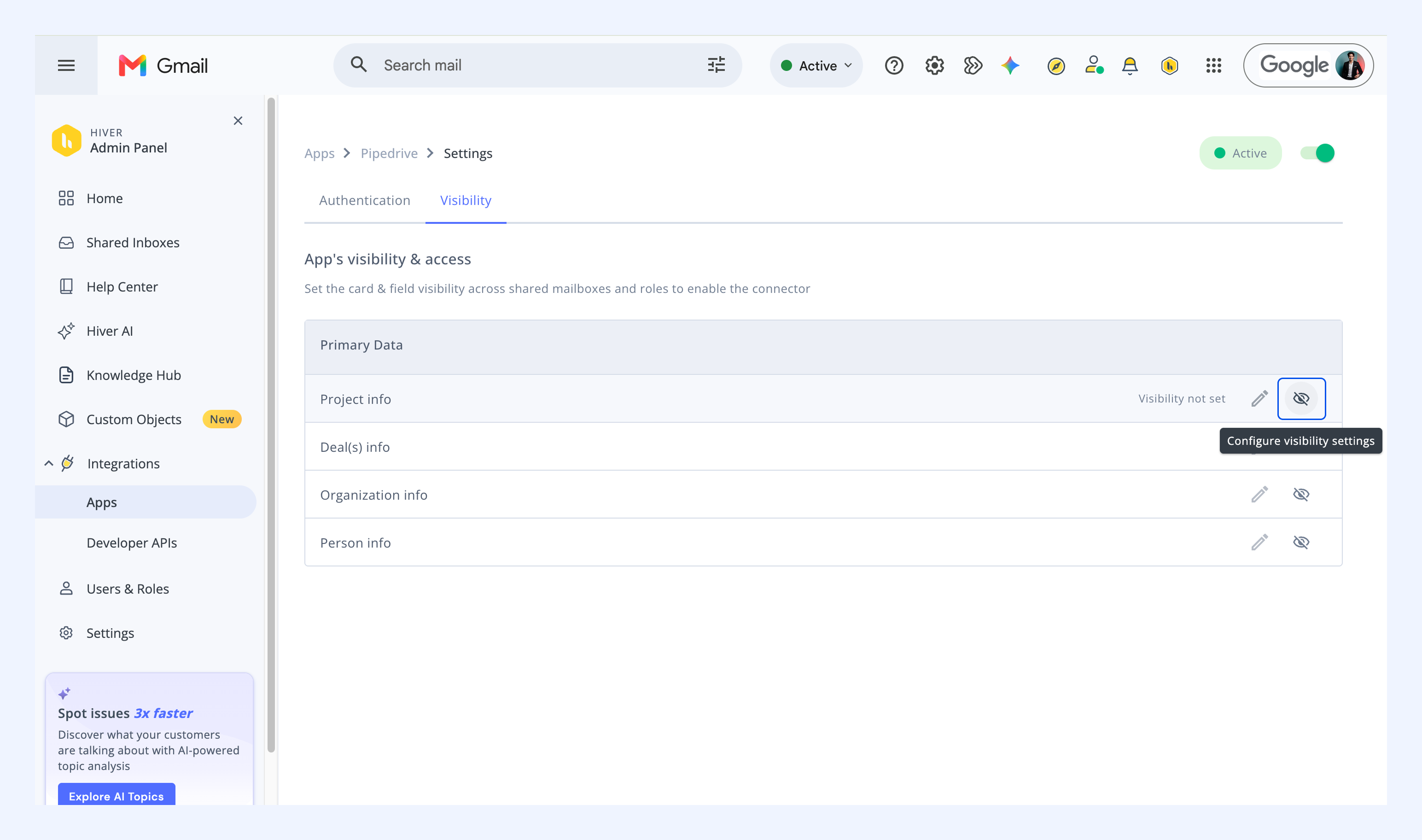Click the "Spot issues 3x faster" promo title

tap(125, 713)
